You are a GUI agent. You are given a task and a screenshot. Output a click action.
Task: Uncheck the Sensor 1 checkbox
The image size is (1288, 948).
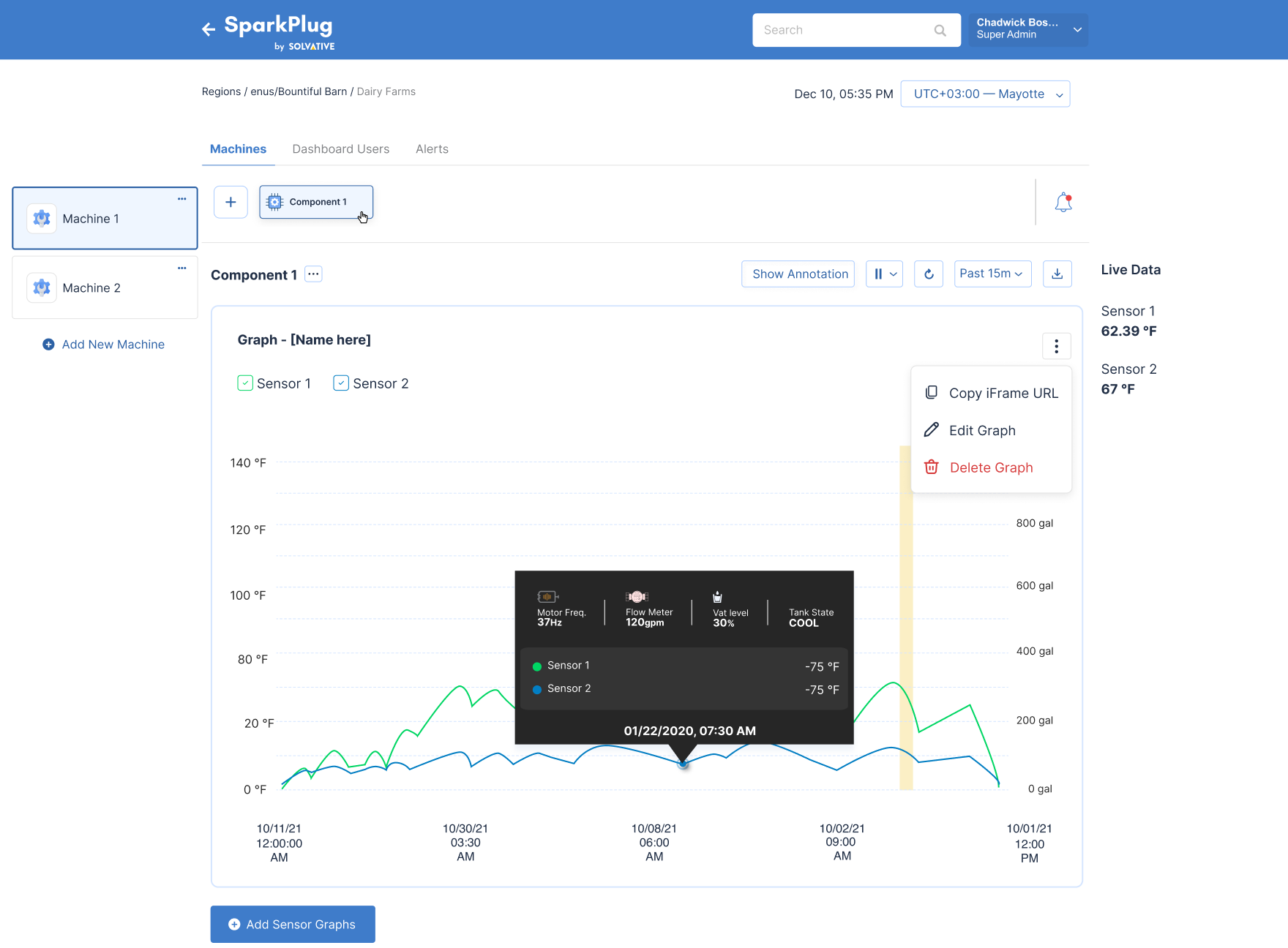(245, 383)
